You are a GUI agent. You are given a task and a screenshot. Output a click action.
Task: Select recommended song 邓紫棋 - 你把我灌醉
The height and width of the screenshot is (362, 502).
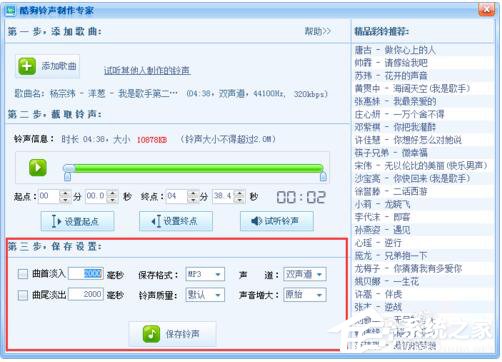pyautogui.click(x=395, y=127)
